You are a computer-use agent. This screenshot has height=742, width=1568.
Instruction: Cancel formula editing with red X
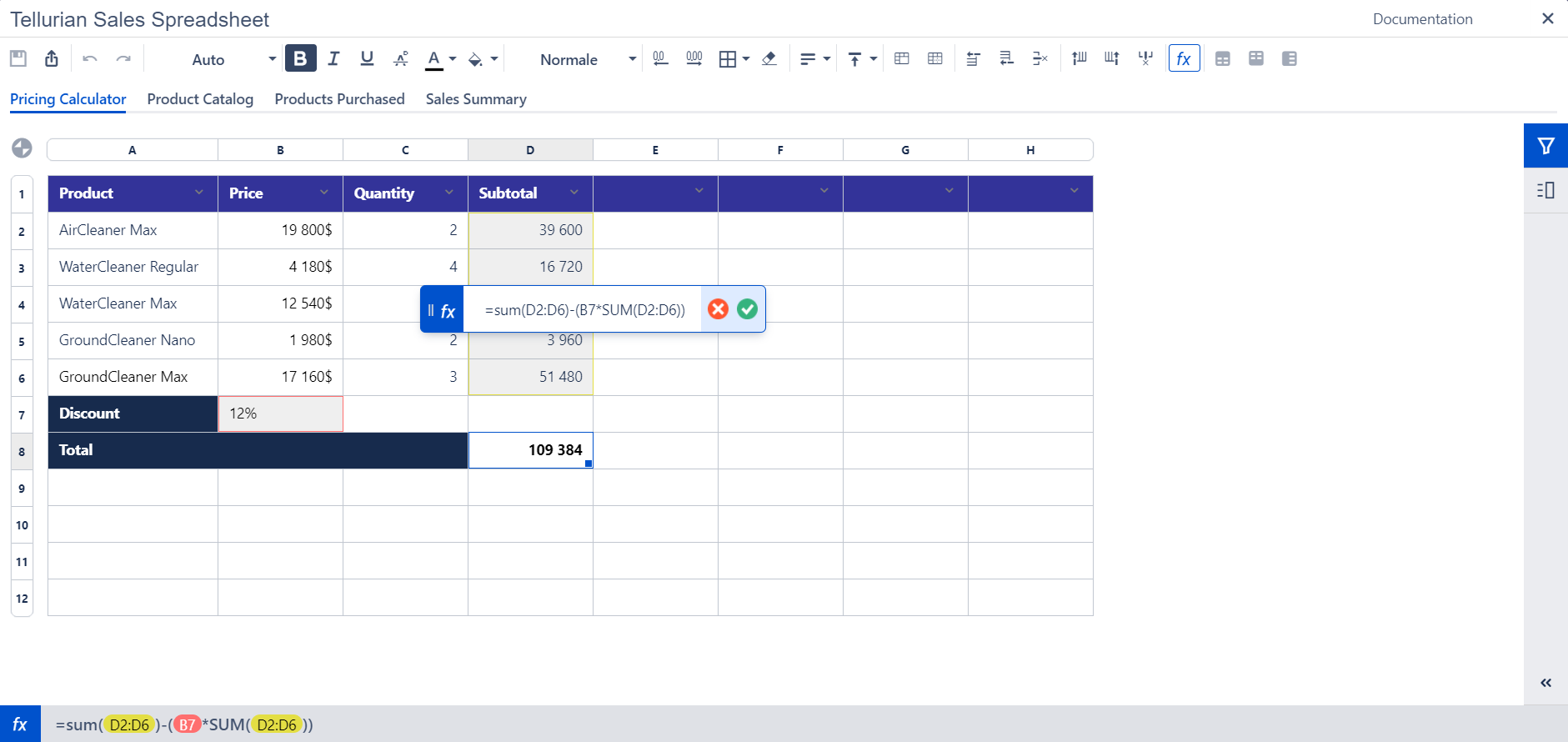tap(718, 309)
